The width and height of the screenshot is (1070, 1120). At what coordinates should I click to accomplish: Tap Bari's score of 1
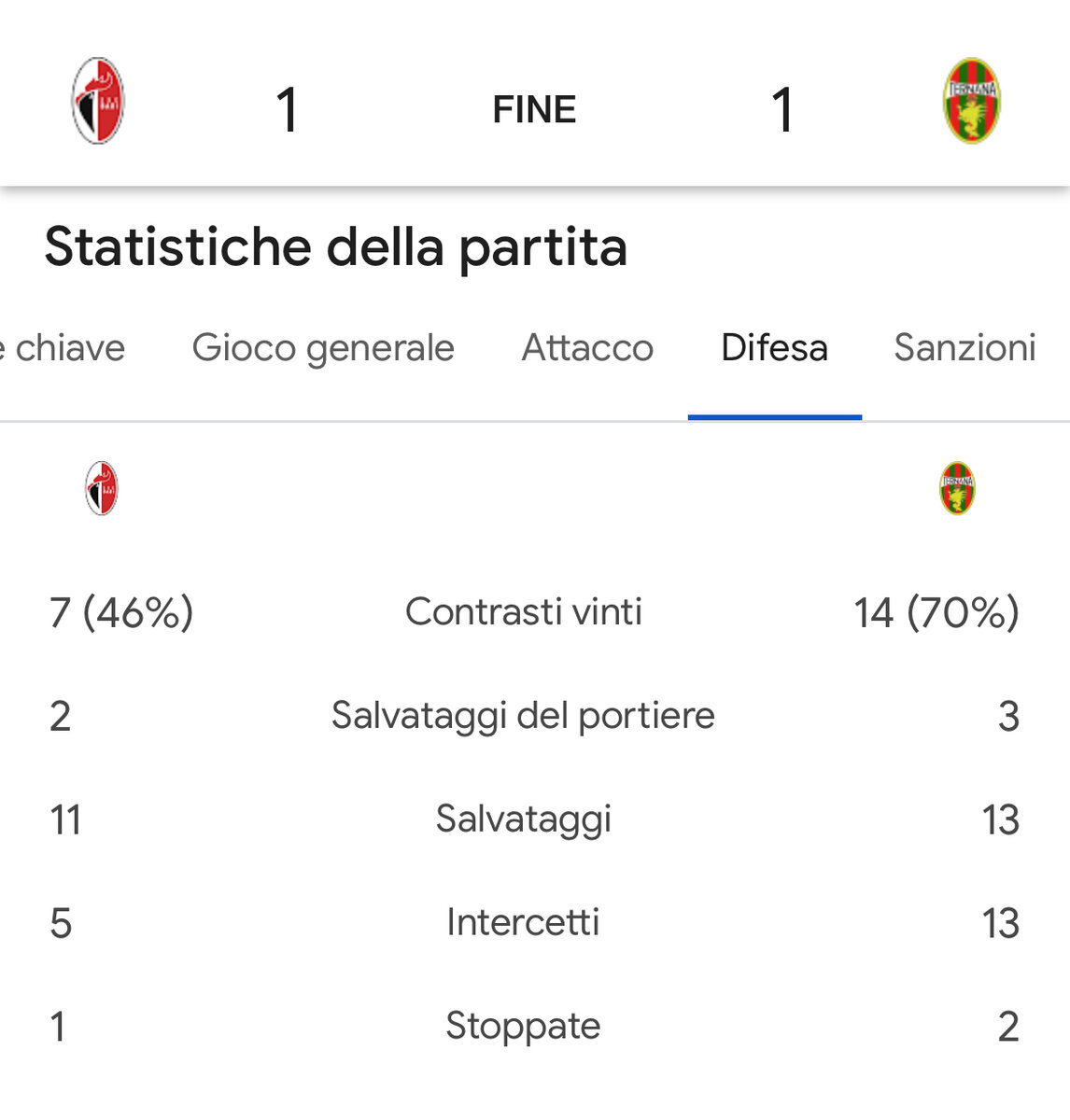click(x=287, y=109)
